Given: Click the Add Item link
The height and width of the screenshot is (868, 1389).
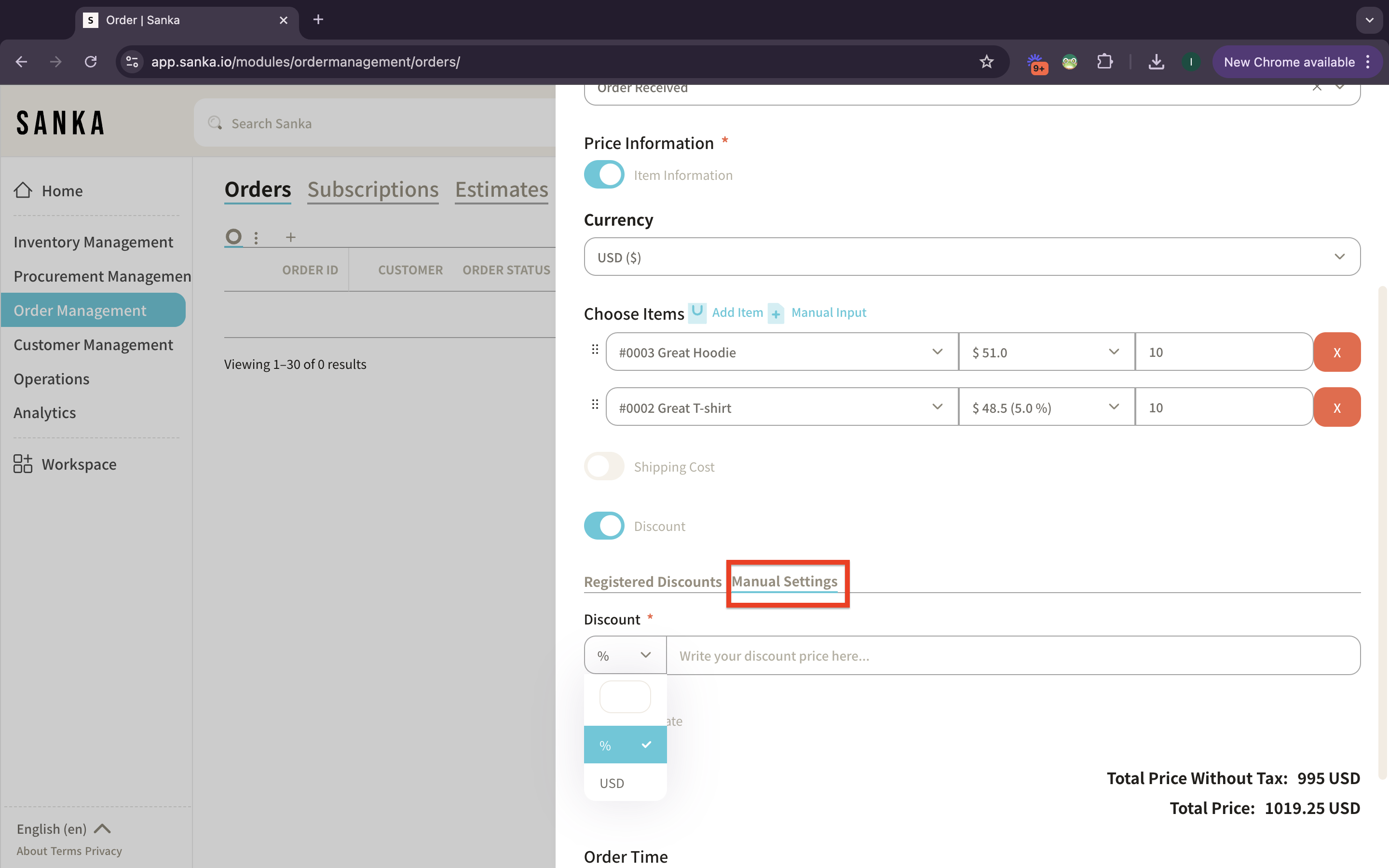Looking at the screenshot, I should pos(737,312).
